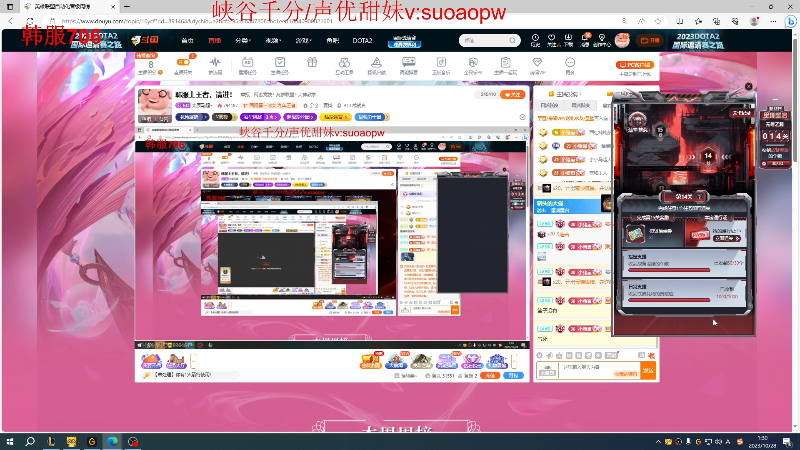
Task: Open the watch history clock icon
Action: click(535, 40)
